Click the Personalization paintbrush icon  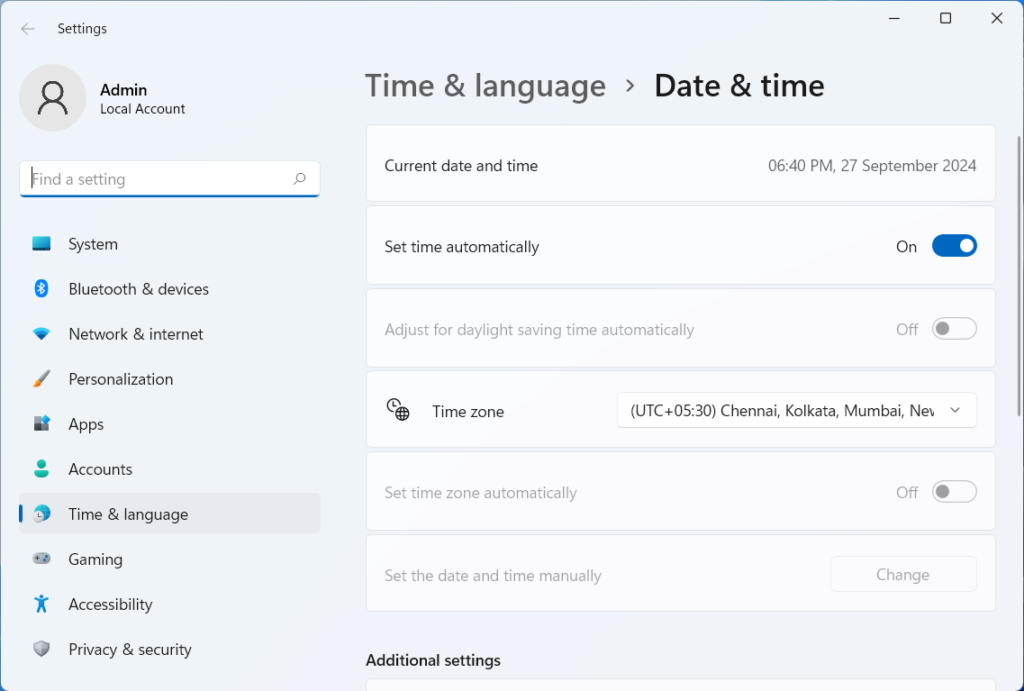(41, 379)
